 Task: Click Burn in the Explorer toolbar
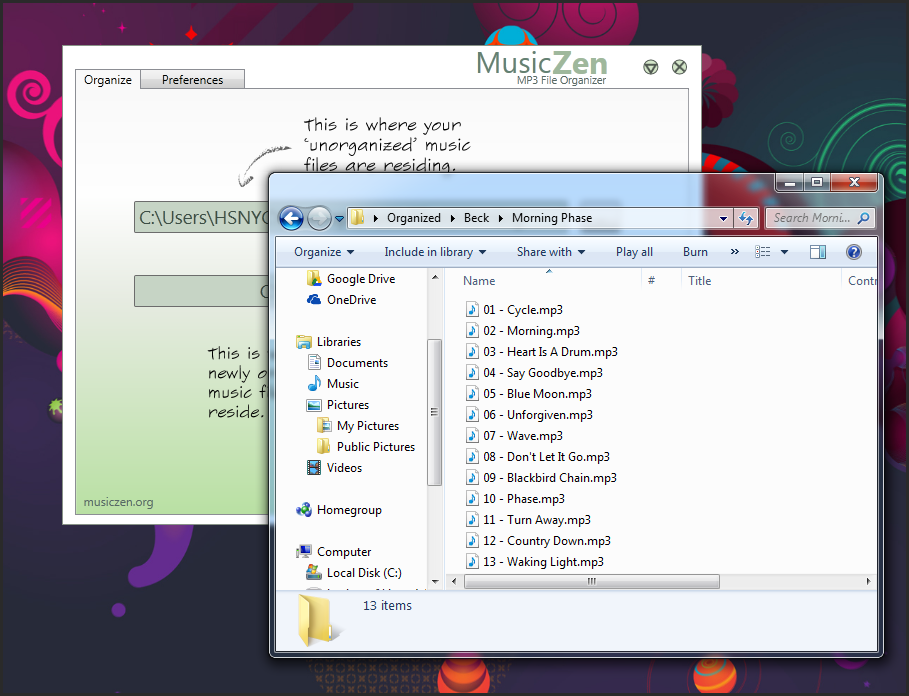[x=695, y=252]
